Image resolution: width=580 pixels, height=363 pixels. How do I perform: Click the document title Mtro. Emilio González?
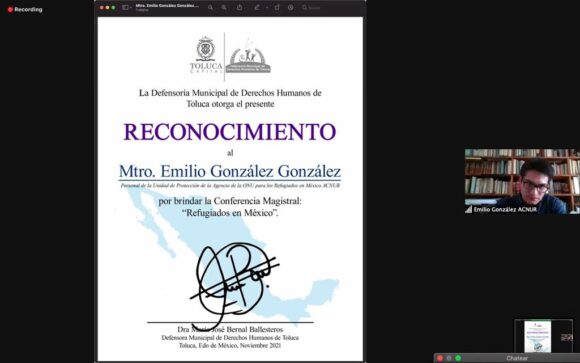(167, 6)
